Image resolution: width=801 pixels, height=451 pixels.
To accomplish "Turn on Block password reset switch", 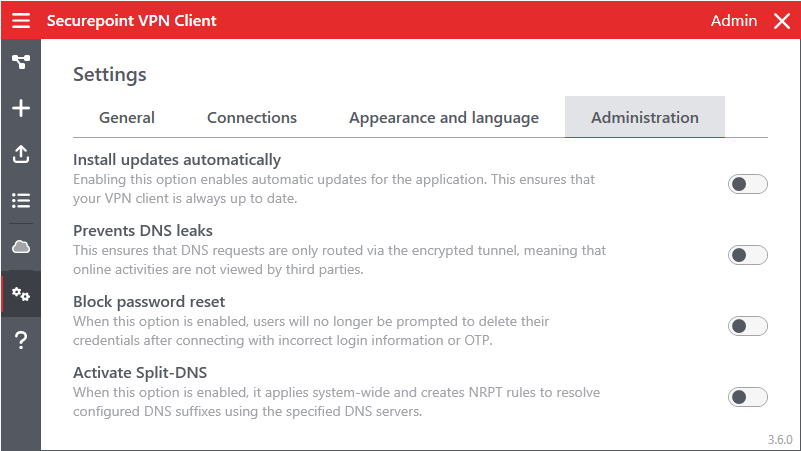I will pyautogui.click(x=748, y=326).
